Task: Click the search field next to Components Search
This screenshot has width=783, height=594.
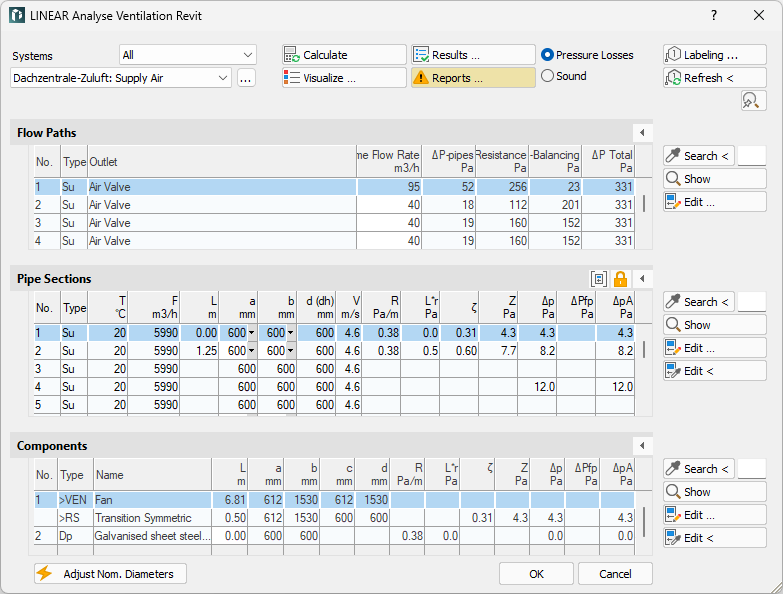Action: point(752,469)
